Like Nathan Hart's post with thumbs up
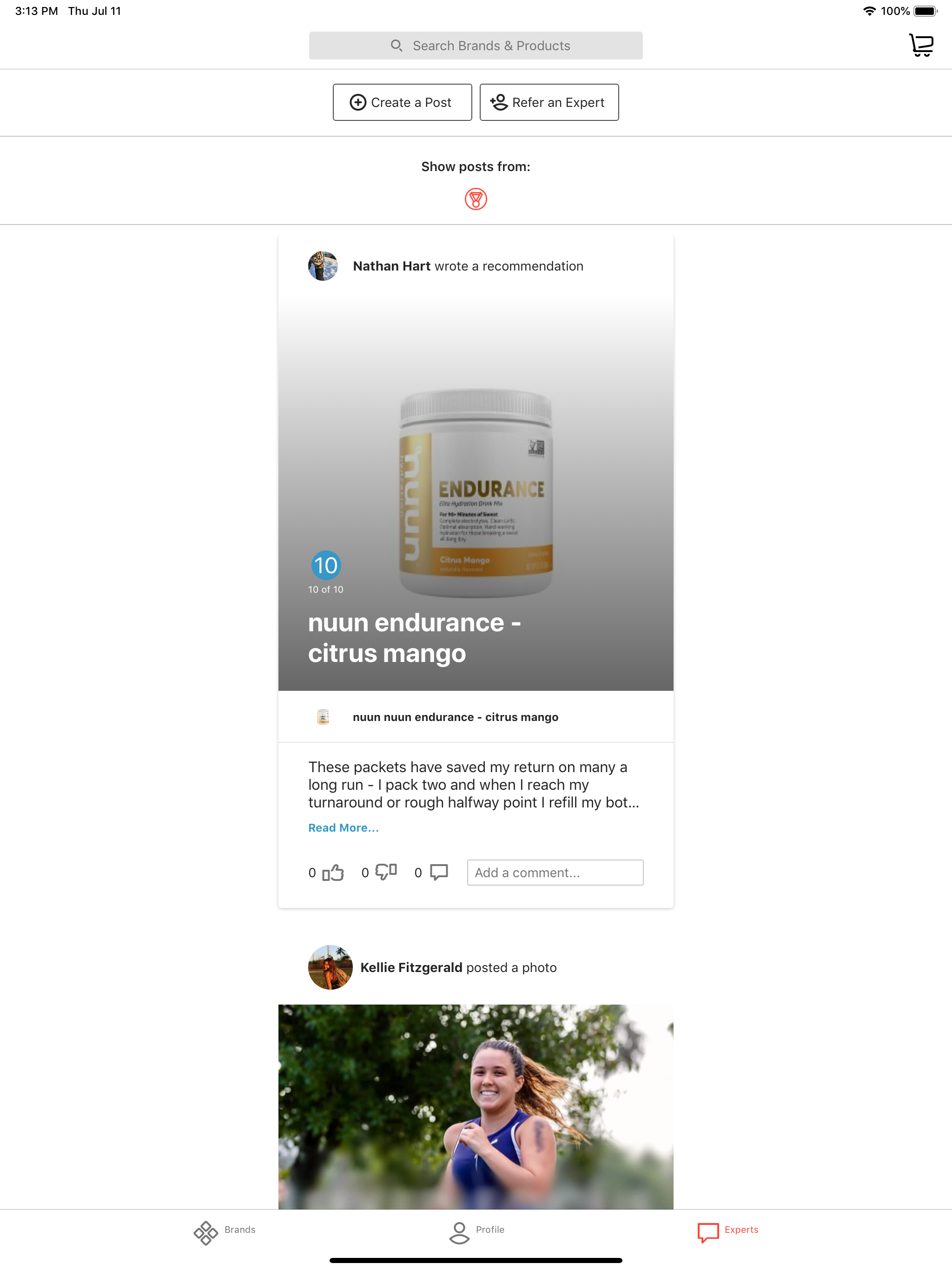The image size is (952, 1270). [333, 873]
